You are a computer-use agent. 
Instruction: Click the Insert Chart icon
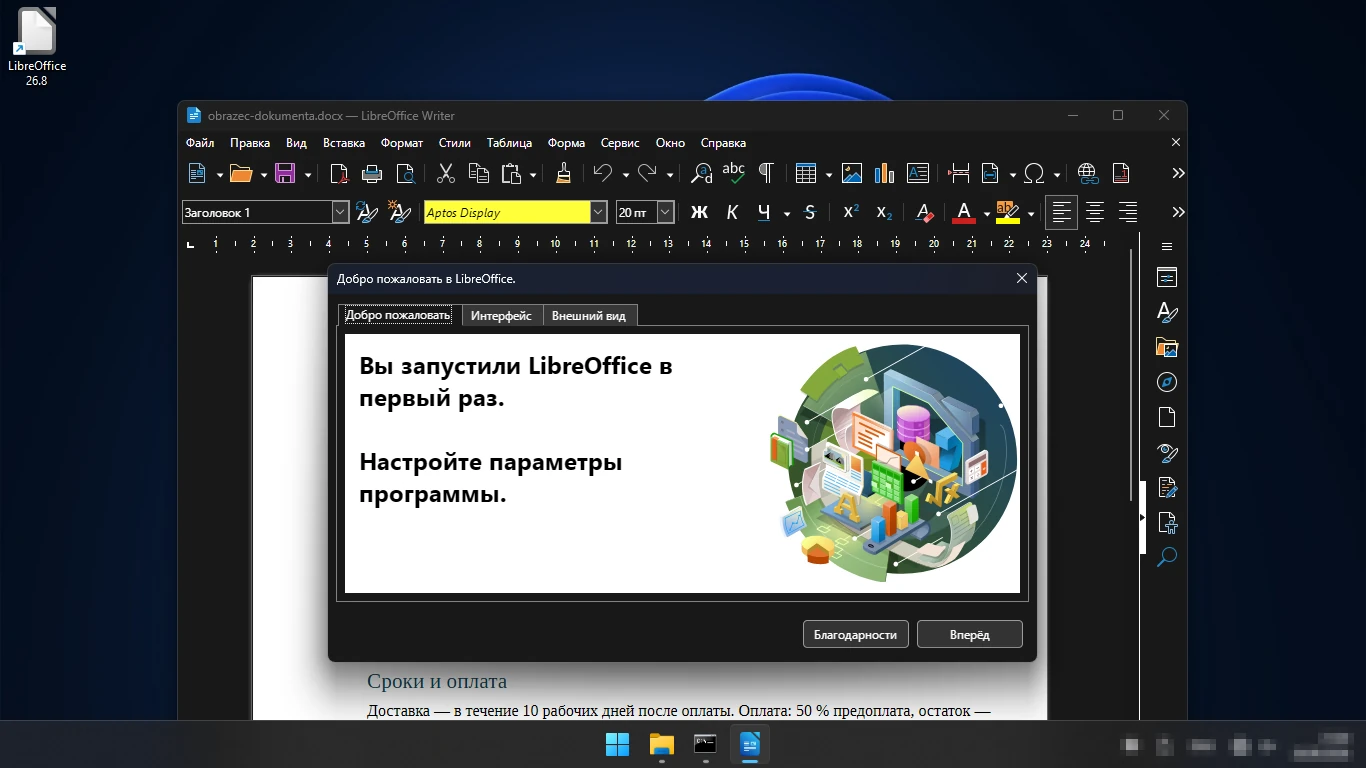point(884,173)
